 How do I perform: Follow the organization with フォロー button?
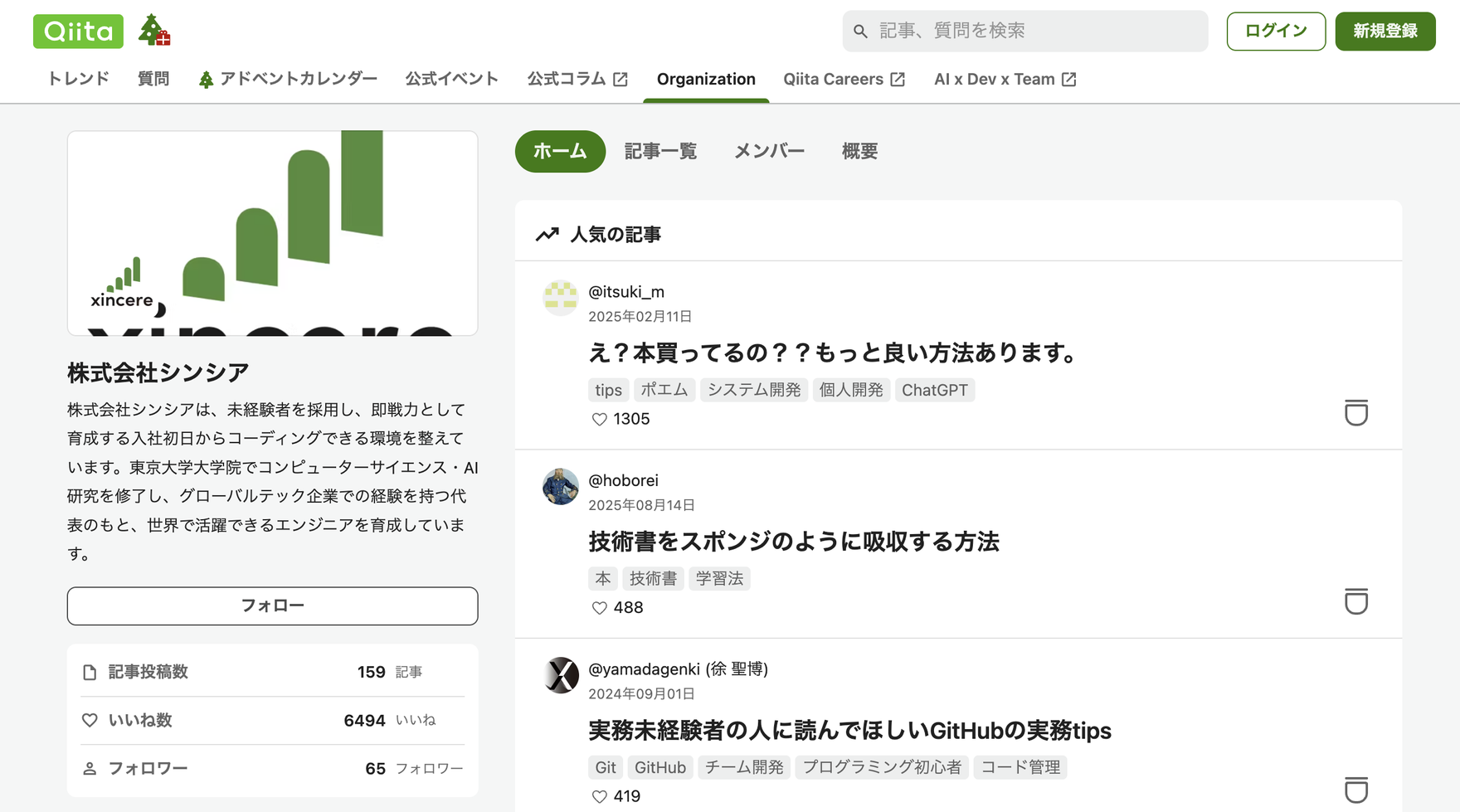(272, 605)
